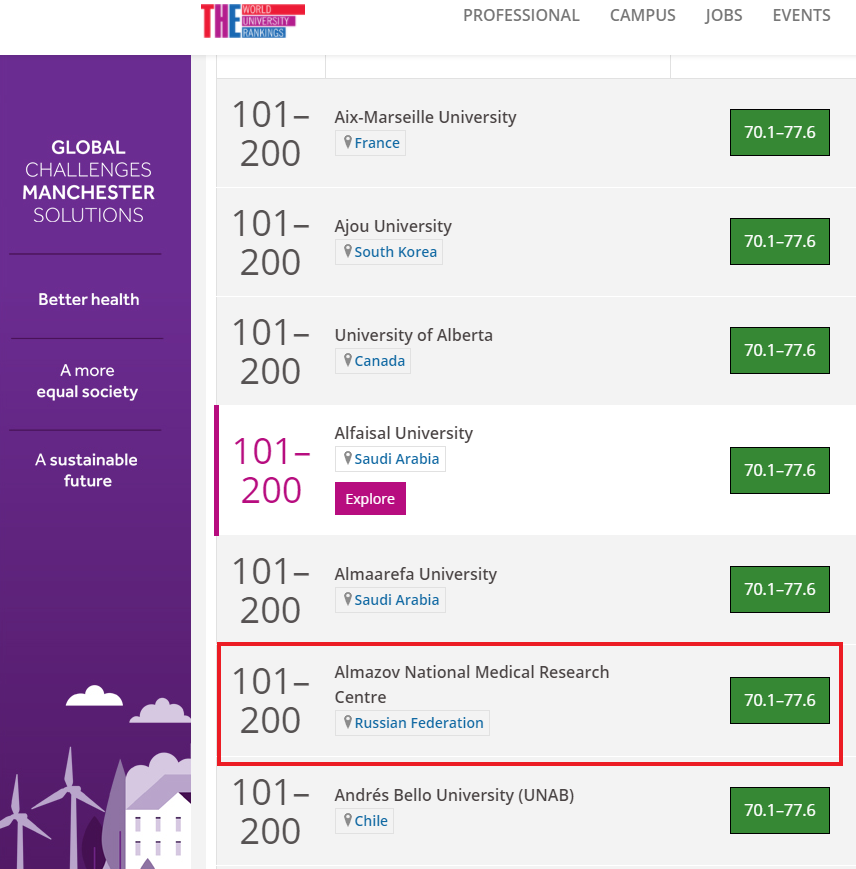
Task: Click the Explore button for Alfaisal University
Action: click(370, 499)
